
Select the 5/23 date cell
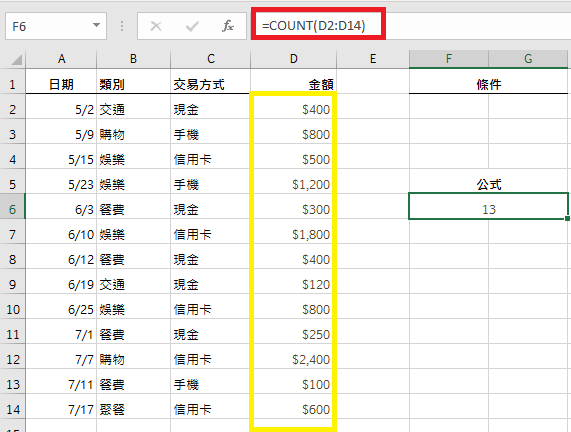click(x=61, y=185)
